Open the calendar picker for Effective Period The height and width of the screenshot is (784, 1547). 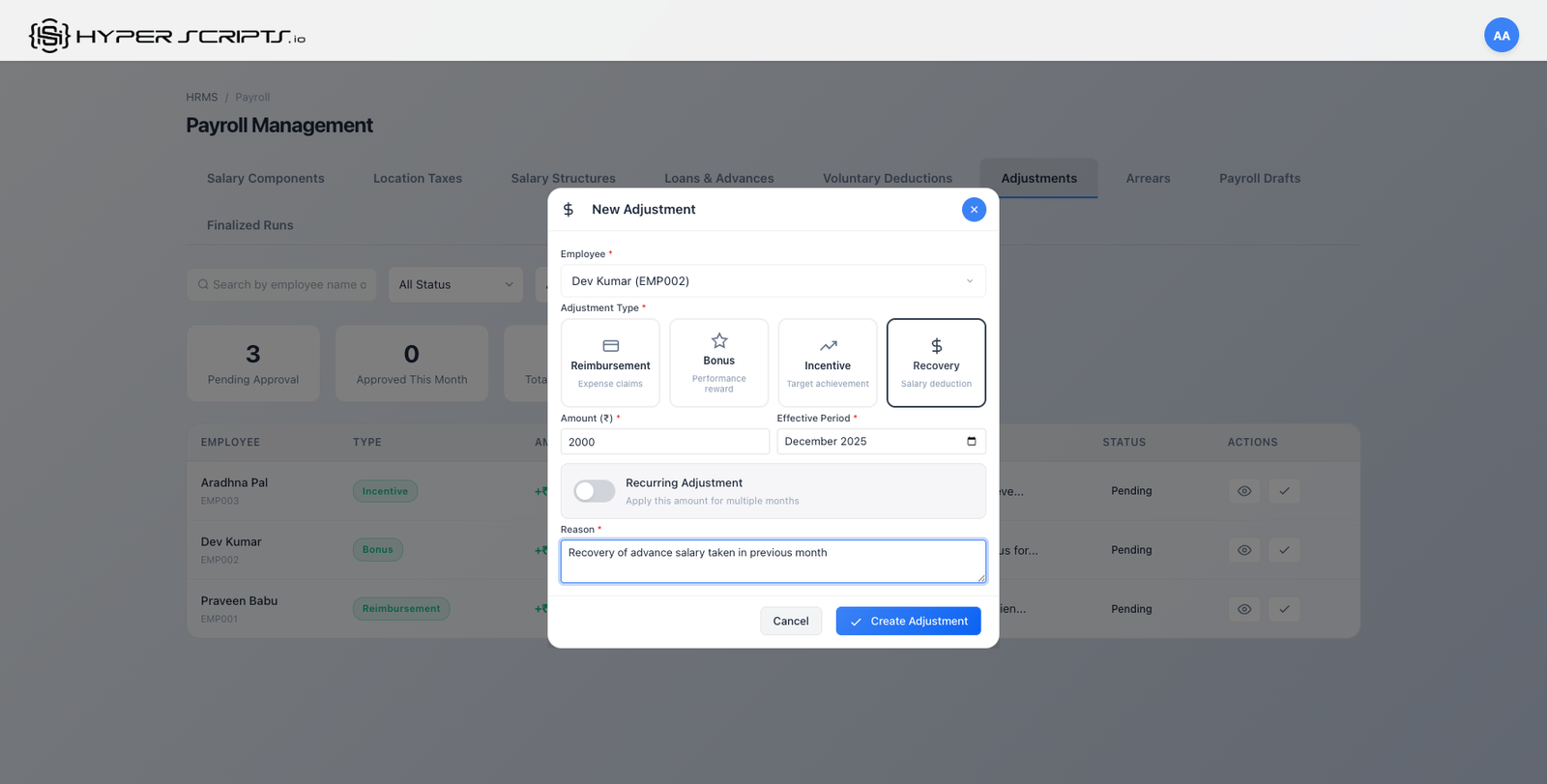(x=972, y=442)
